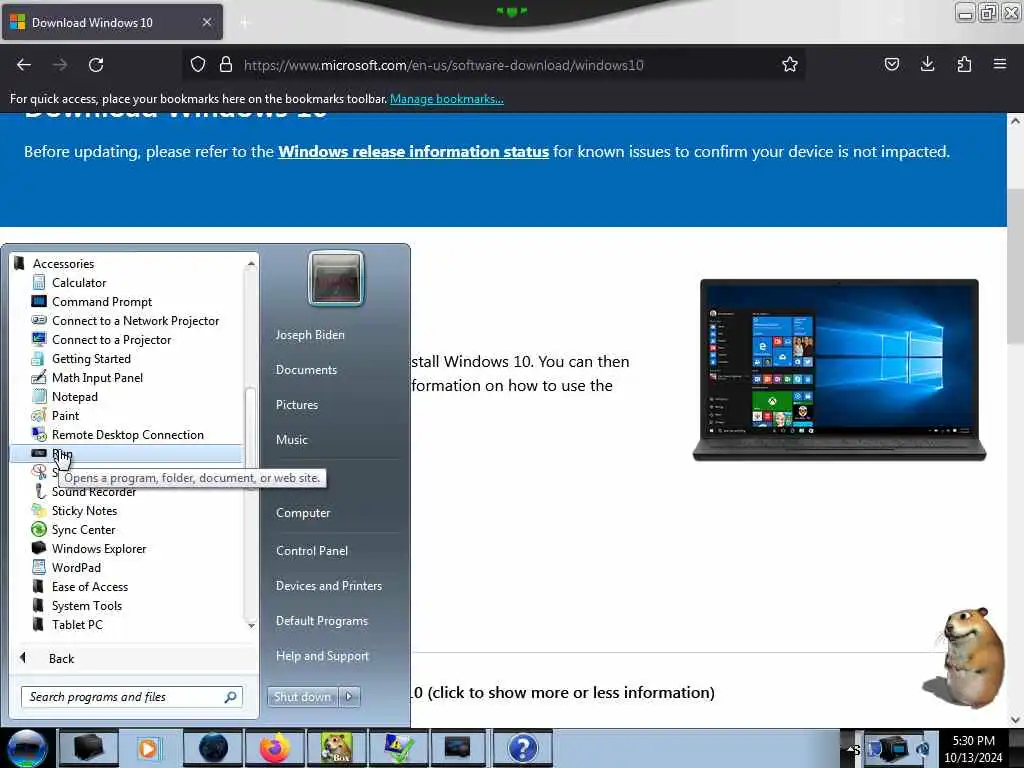Viewport: 1024px width, 768px height.
Task: Open Windows release information status link
Action: (x=413, y=152)
